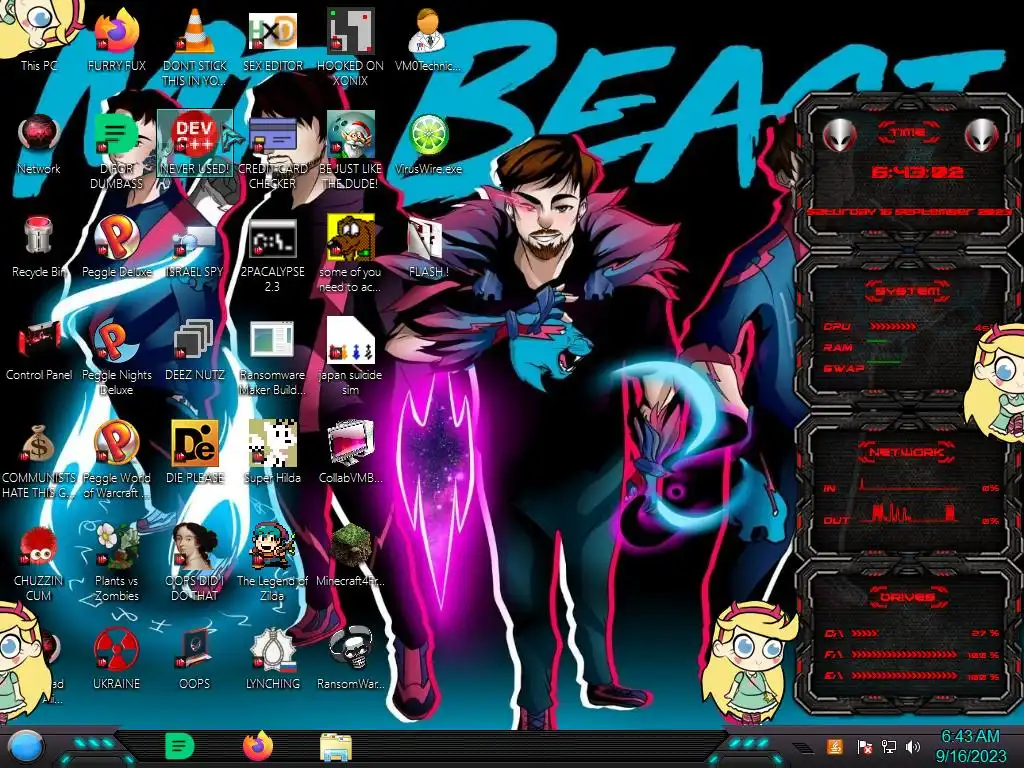Open the This PC desktop icon
The height and width of the screenshot is (768, 1024).
pyautogui.click(x=38, y=36)
